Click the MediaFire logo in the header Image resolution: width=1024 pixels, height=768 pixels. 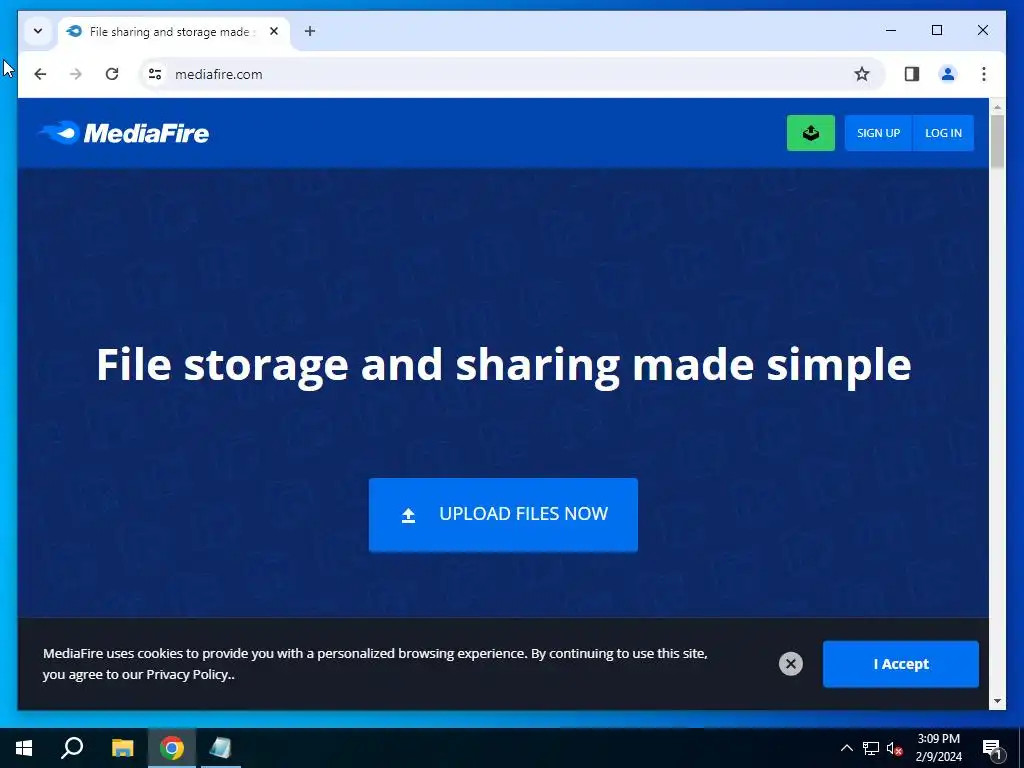(124, 133)
